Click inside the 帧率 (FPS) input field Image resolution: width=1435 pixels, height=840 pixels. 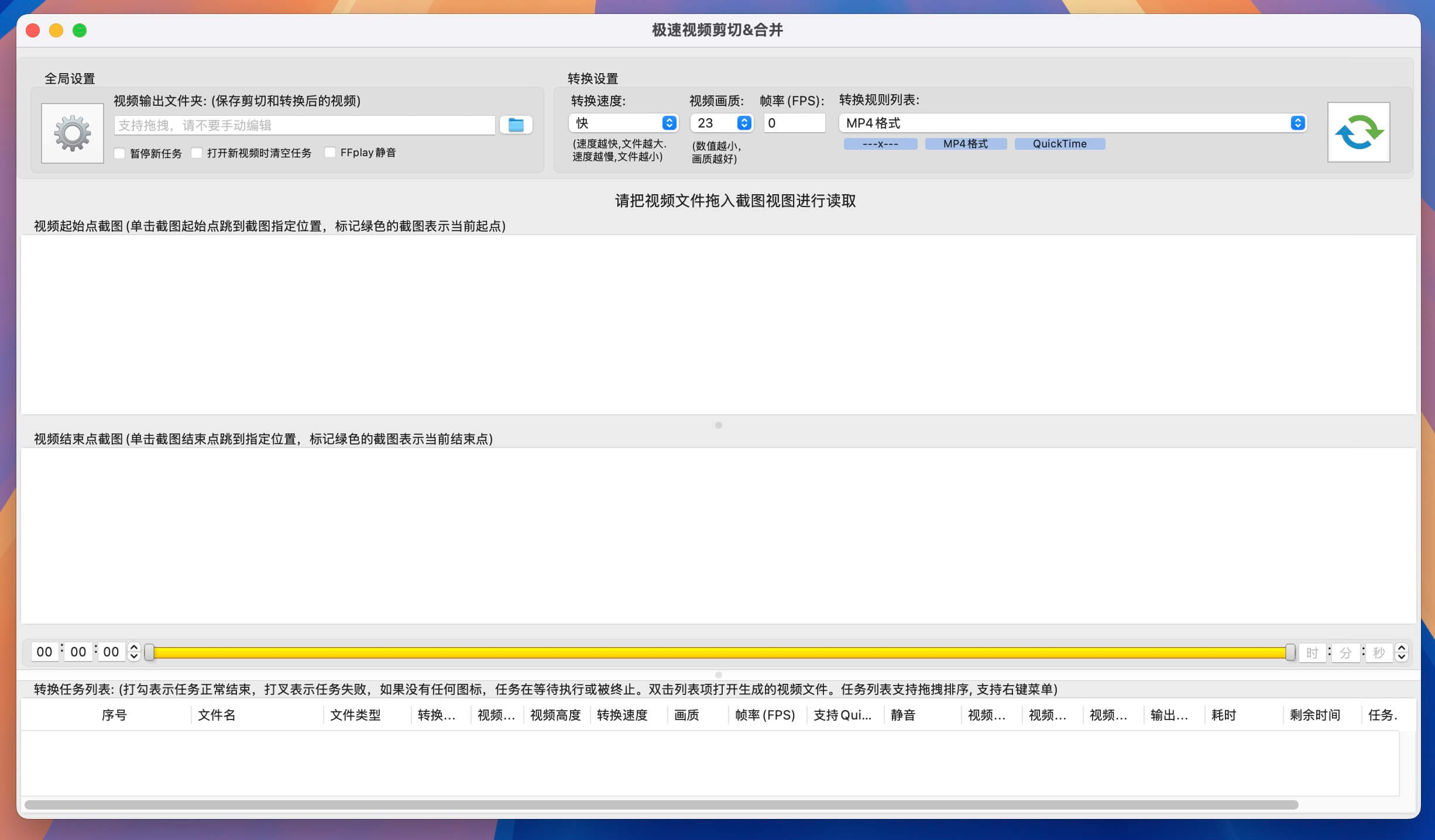click(794, 123)
